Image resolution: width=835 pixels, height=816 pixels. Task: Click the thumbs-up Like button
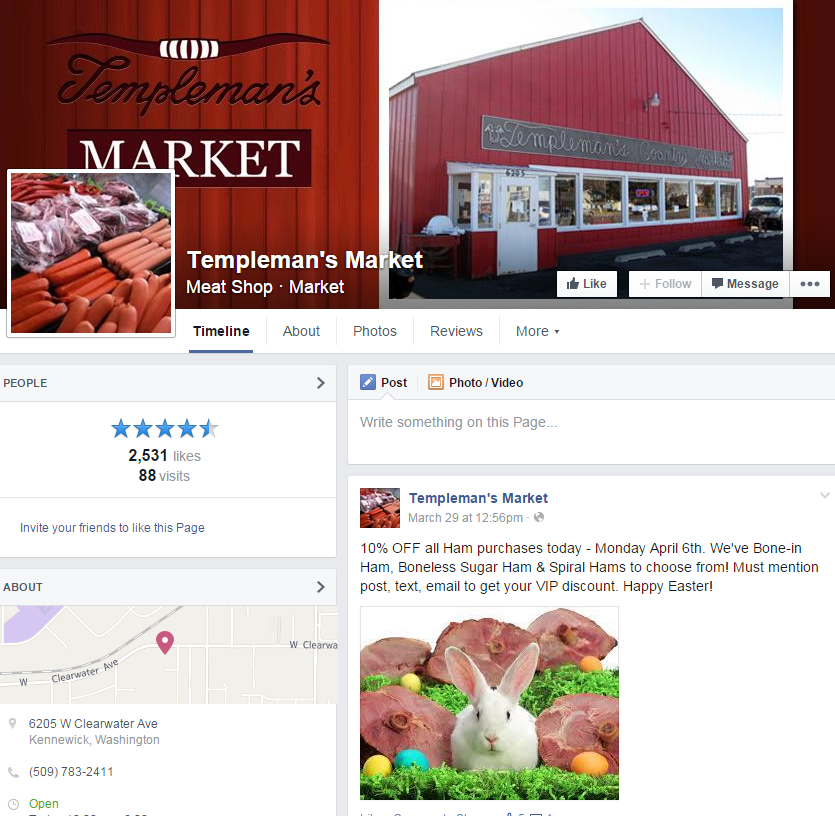click(x=586, y=284)
